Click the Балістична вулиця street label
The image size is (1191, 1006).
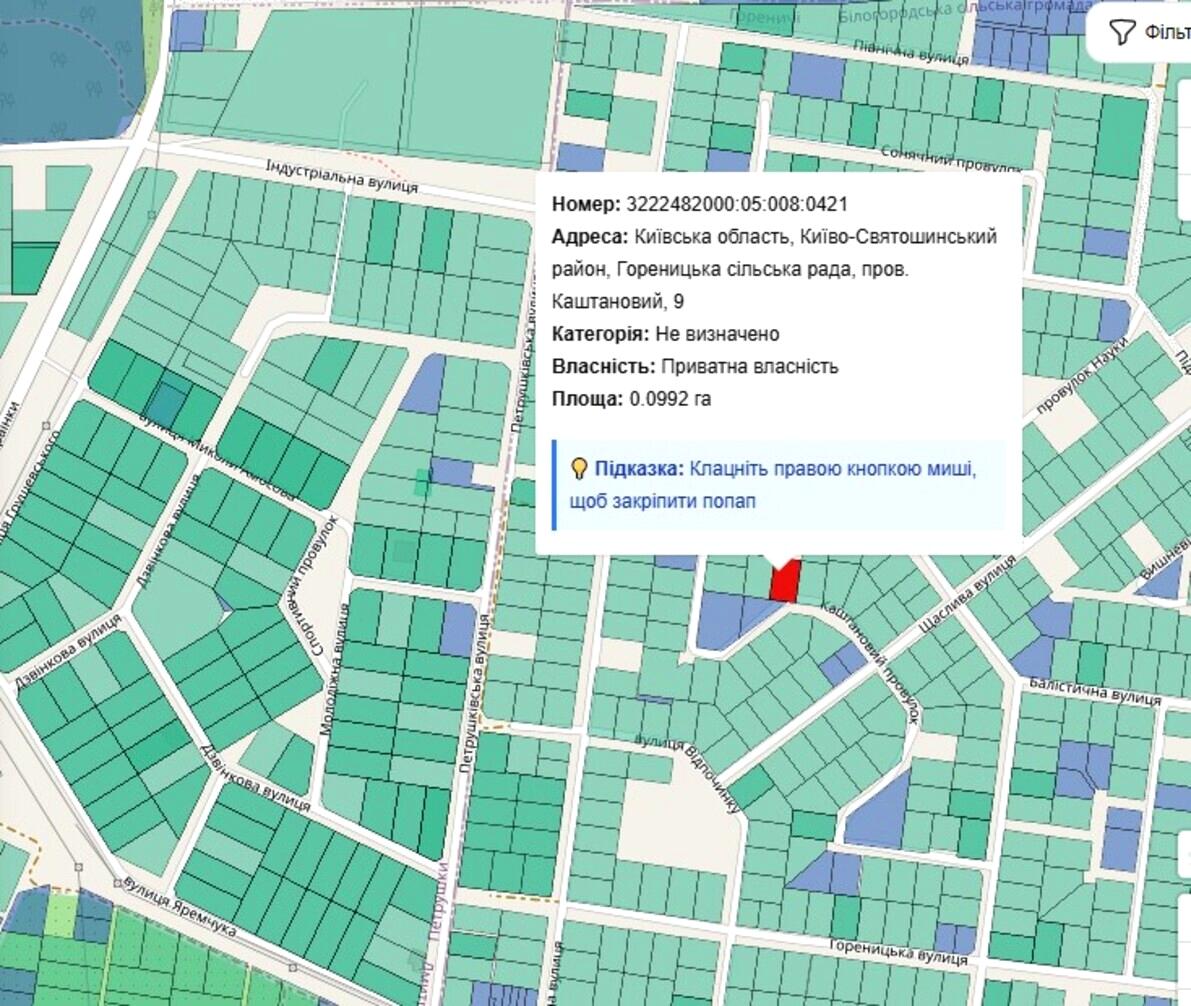click(1095, 691)
